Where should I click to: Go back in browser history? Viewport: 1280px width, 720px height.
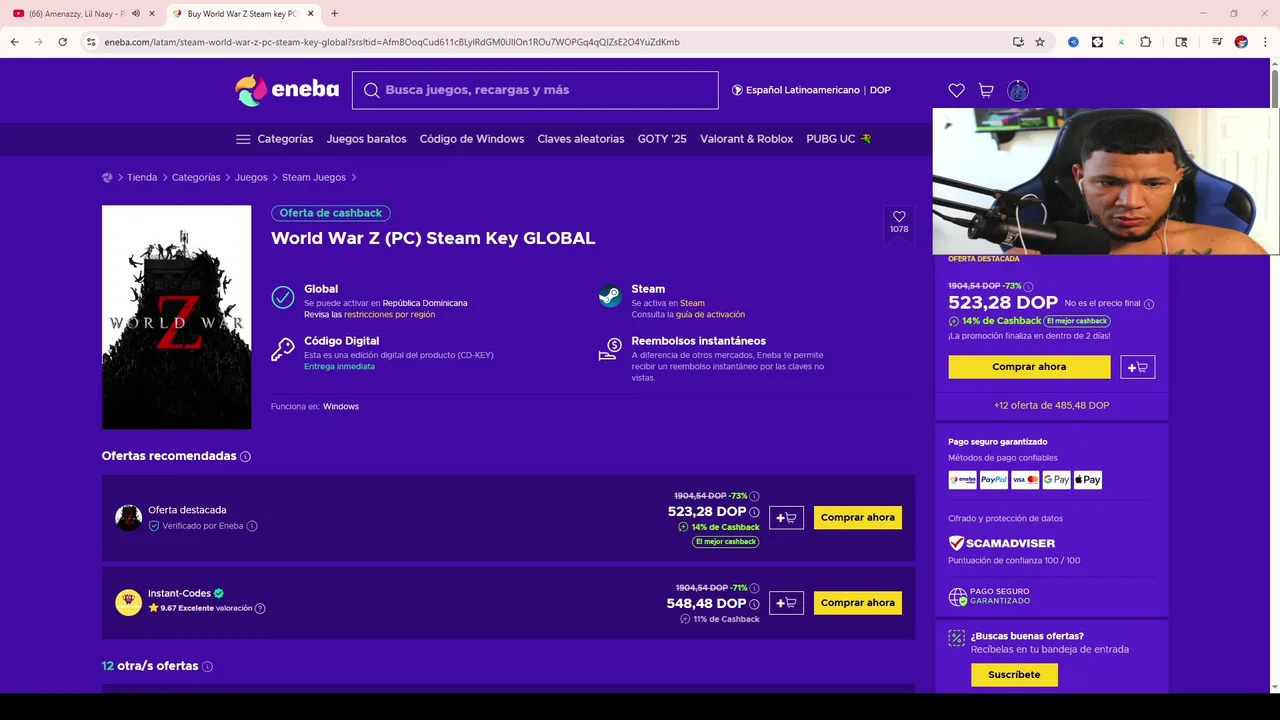14,42
